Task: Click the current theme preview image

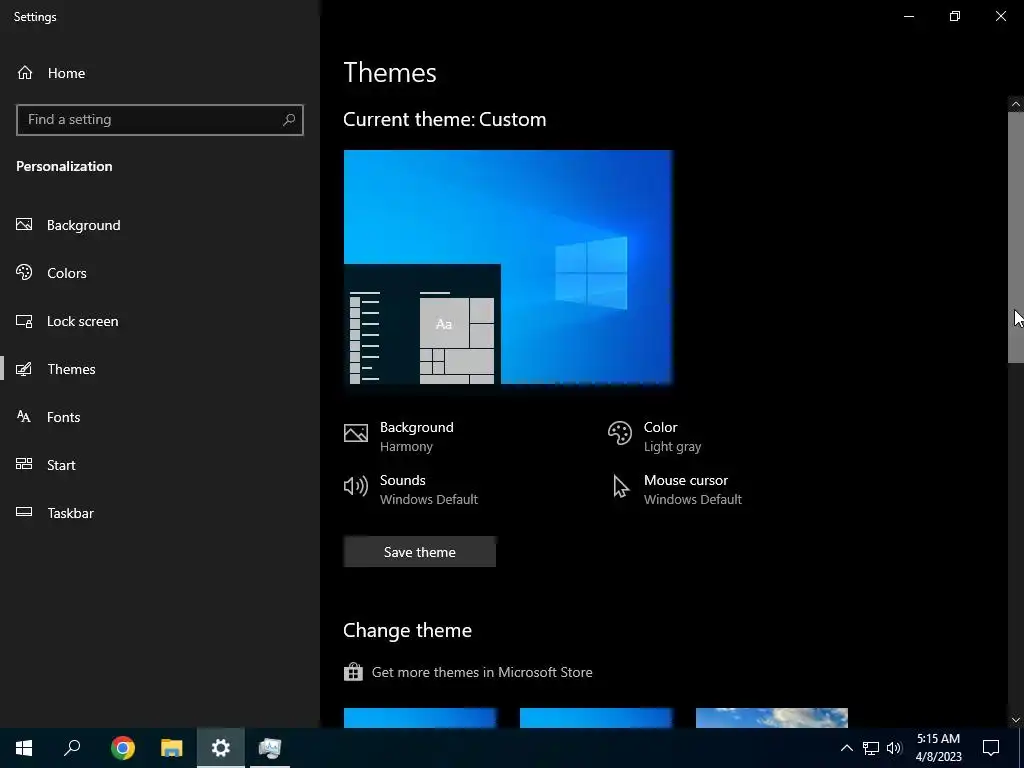Action: (508, 267)
